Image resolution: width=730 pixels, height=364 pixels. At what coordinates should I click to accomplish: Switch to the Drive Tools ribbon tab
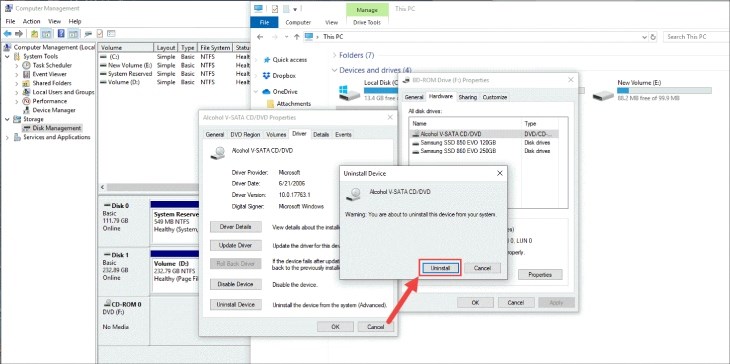(367, 22)
